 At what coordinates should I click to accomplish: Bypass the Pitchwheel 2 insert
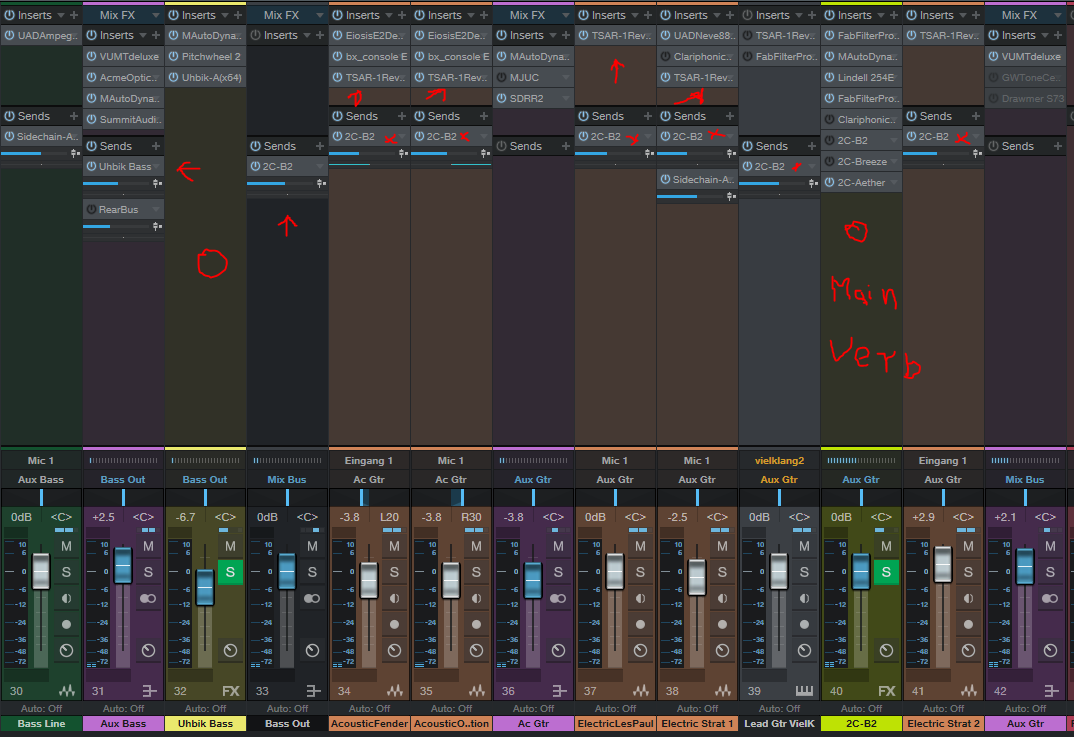point(174,57)
